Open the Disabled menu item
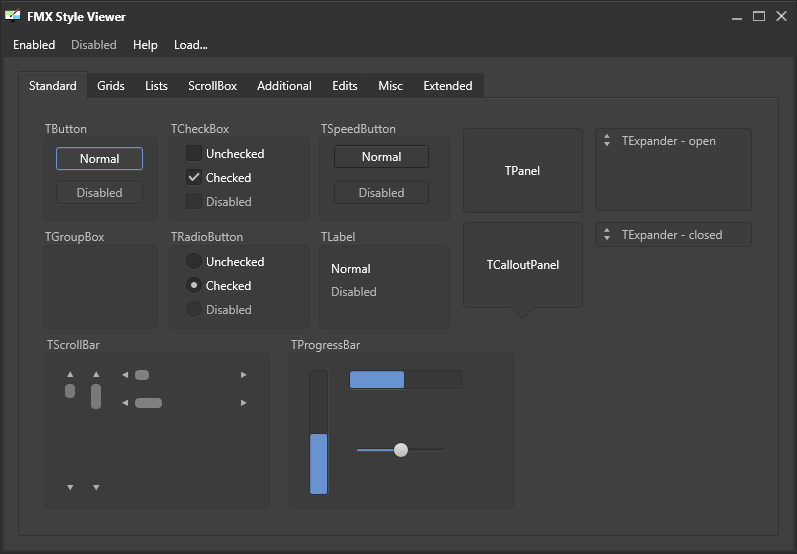Viewport: 797px width, 554px height. click(x=94, y=45)
